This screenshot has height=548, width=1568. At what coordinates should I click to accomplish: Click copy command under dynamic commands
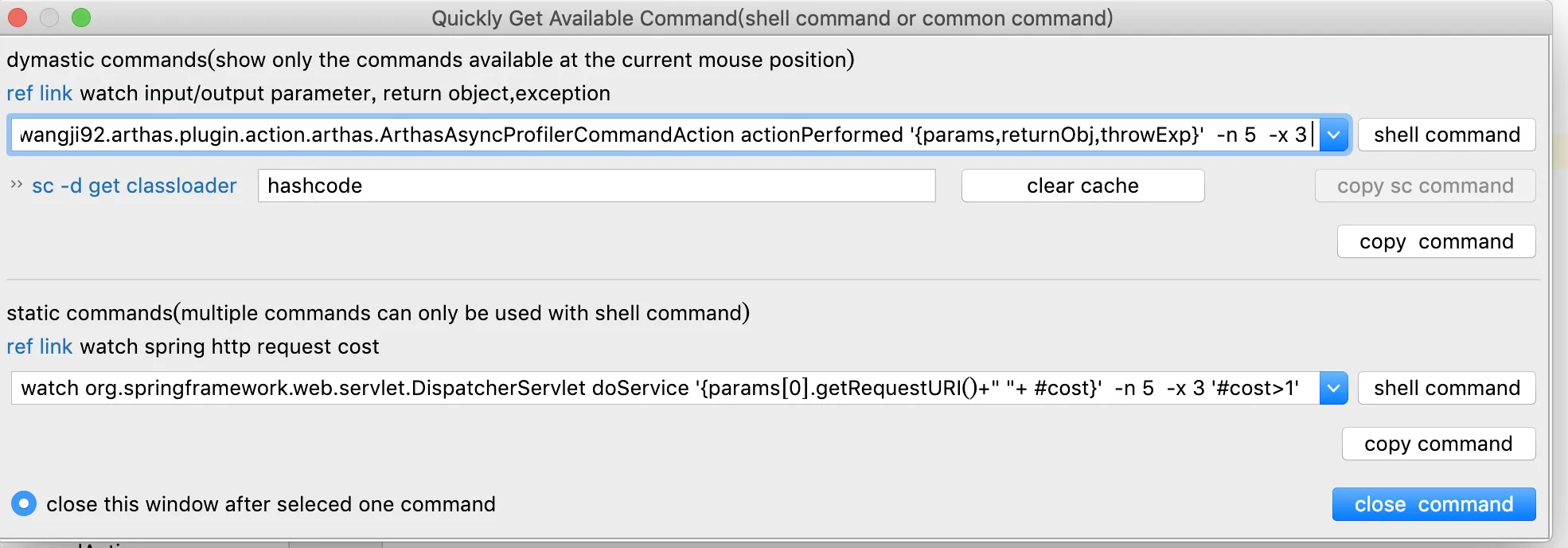pyautogui.click(x=1437, y=241)
